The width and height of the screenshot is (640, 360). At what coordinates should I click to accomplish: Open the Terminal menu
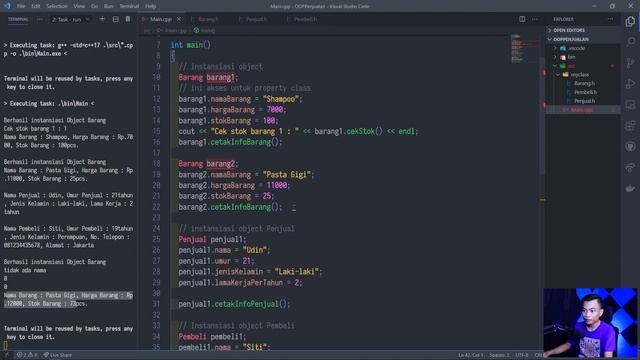click(x=129, y=6)
